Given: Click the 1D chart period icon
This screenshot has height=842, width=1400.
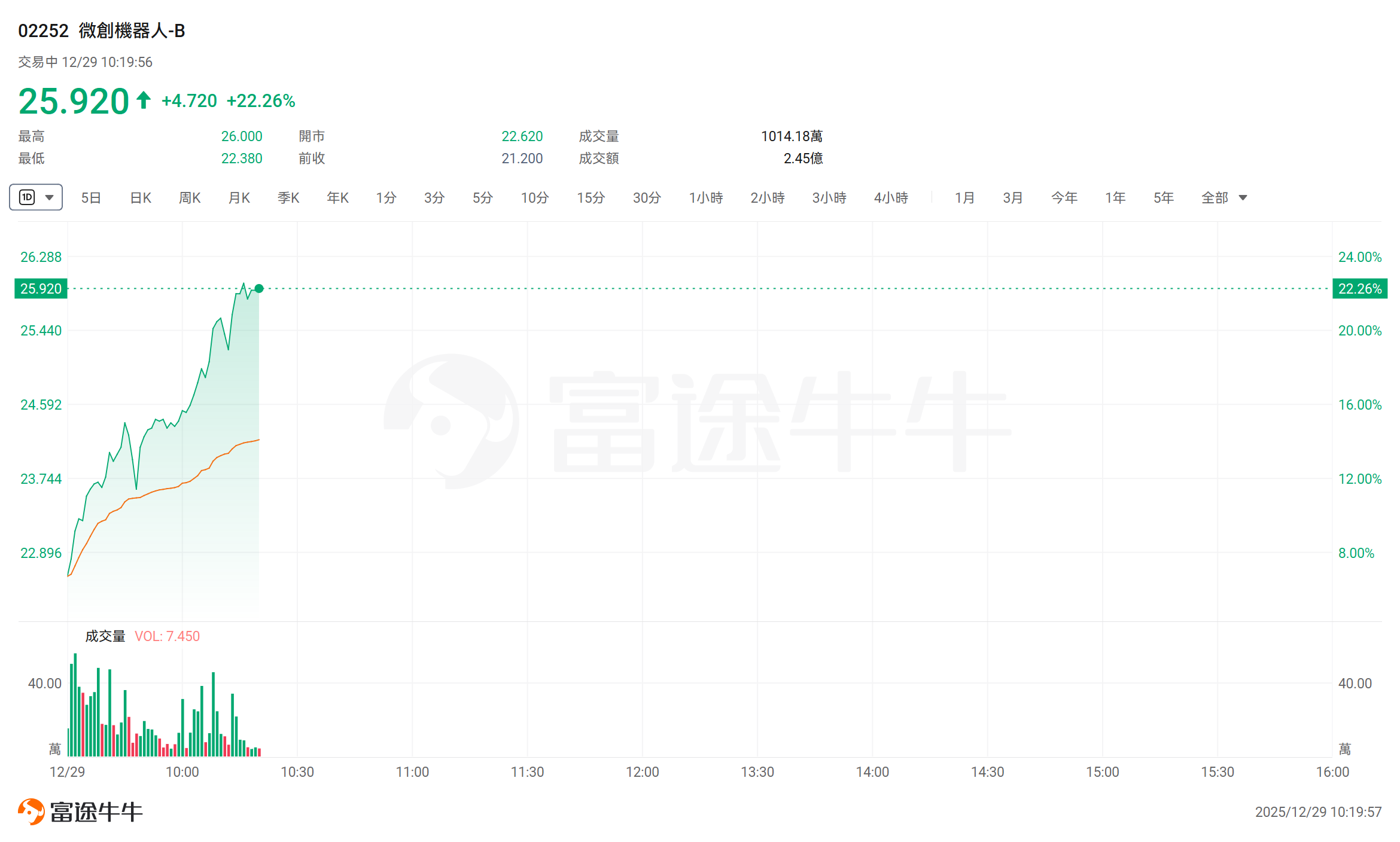Looking at the screenshot, I should 27,197.
